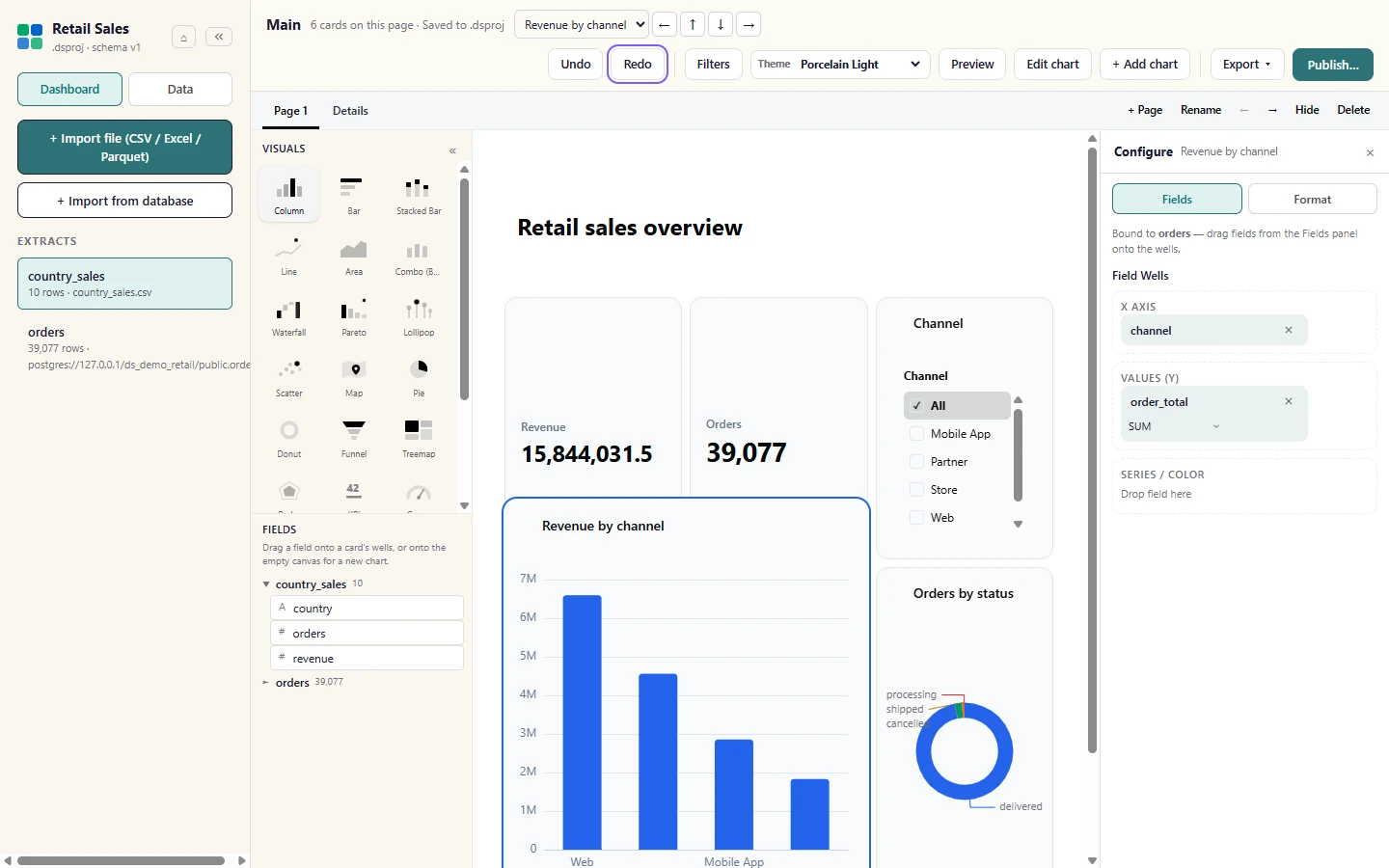Select the Line chart visual
The image size is (1389, 868).
point(288,255)
